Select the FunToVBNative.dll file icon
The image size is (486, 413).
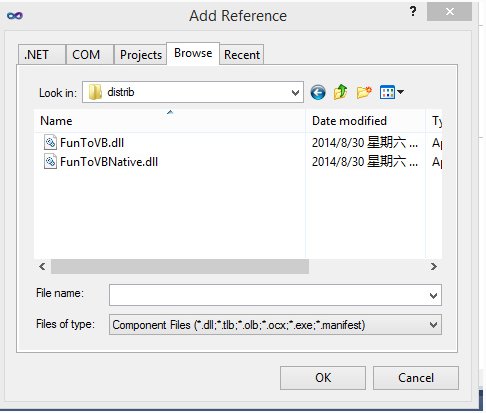coord(50,162)
